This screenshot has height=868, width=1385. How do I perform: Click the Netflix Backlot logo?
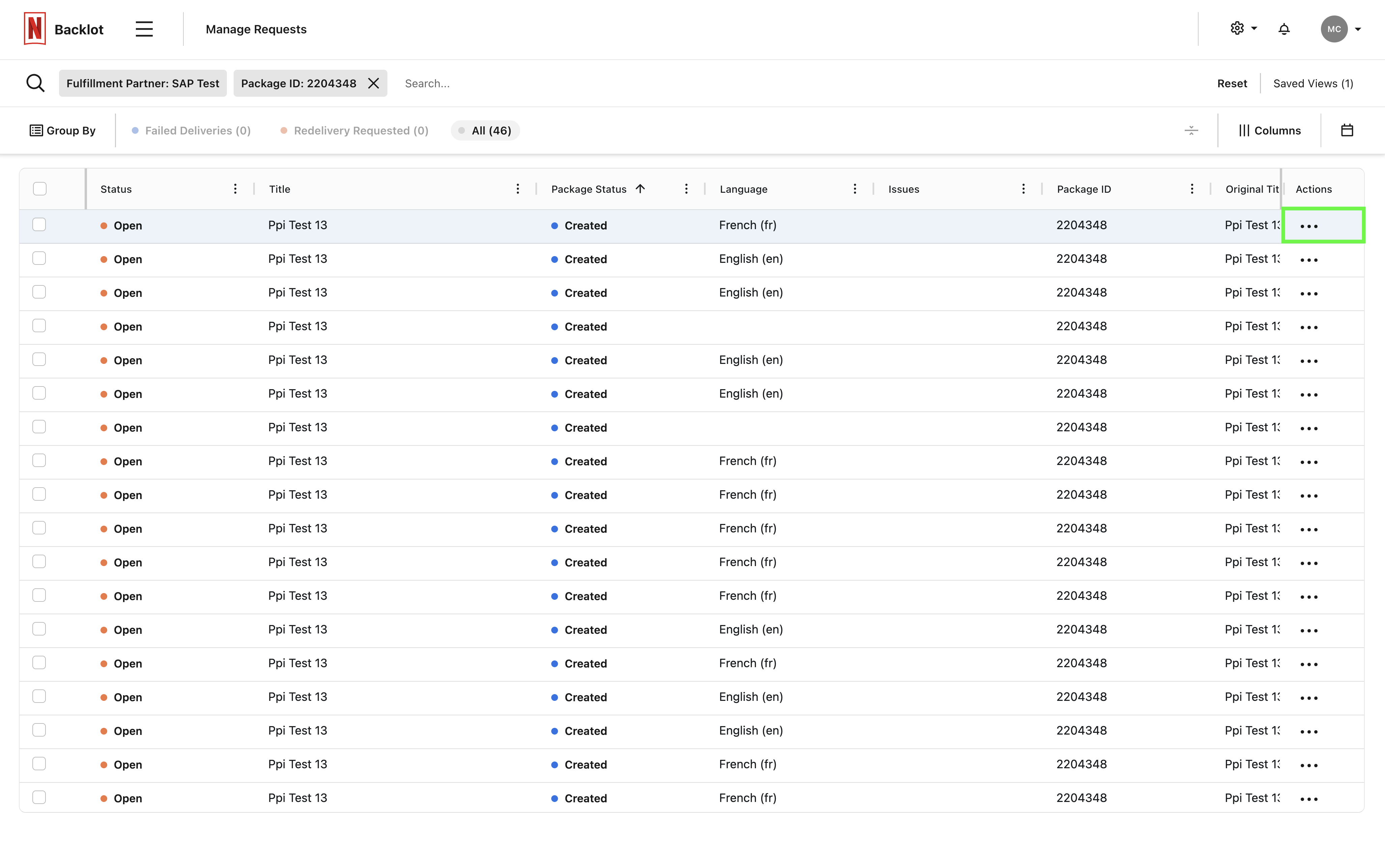(35, 29)
